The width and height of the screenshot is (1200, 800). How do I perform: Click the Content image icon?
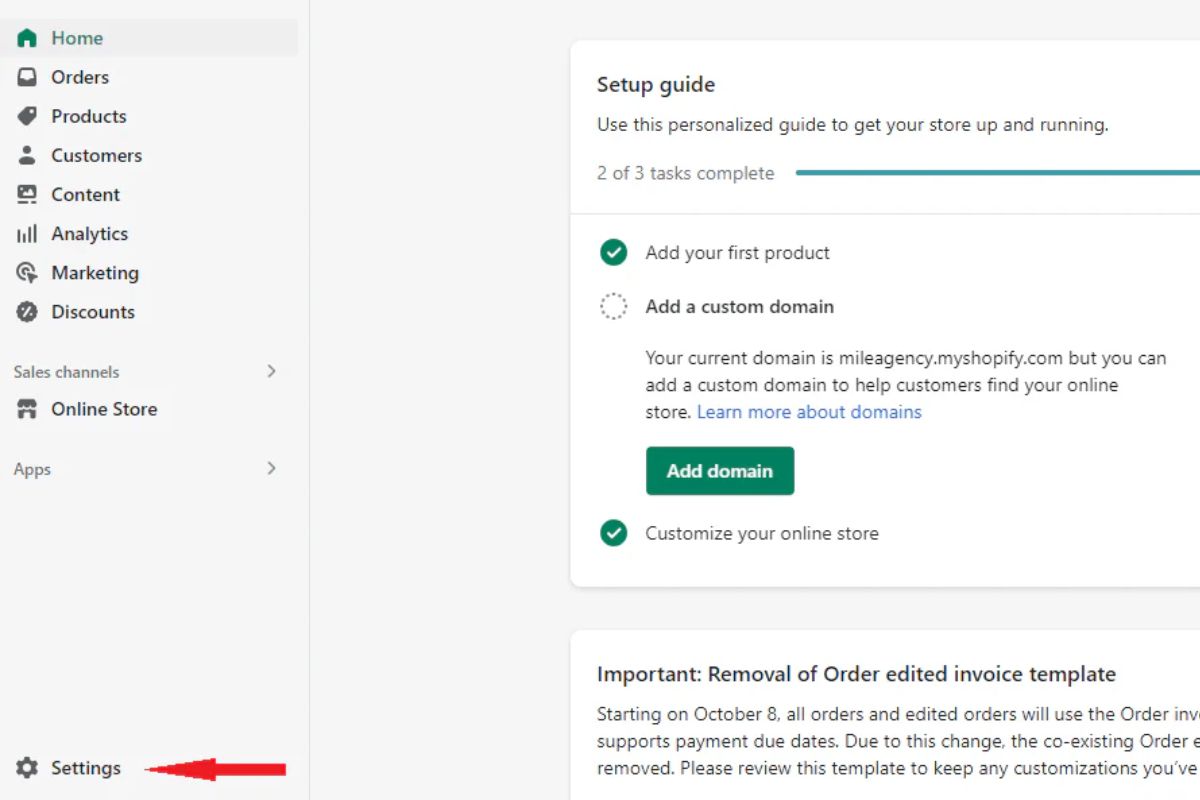pos(27,194)
